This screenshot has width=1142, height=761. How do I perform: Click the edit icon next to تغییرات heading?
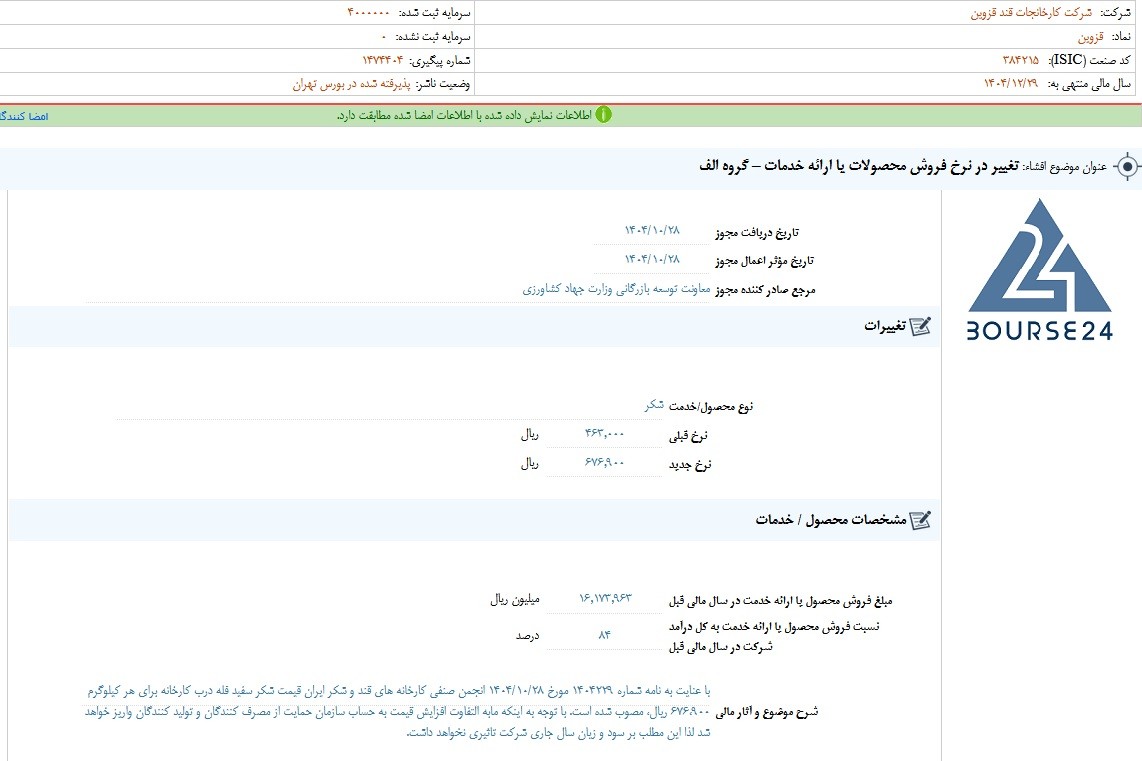pos(921,326)
